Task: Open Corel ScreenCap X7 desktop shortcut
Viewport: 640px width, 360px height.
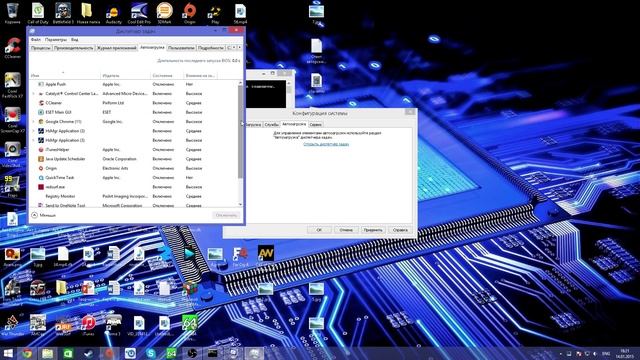Action: point(12,120)
